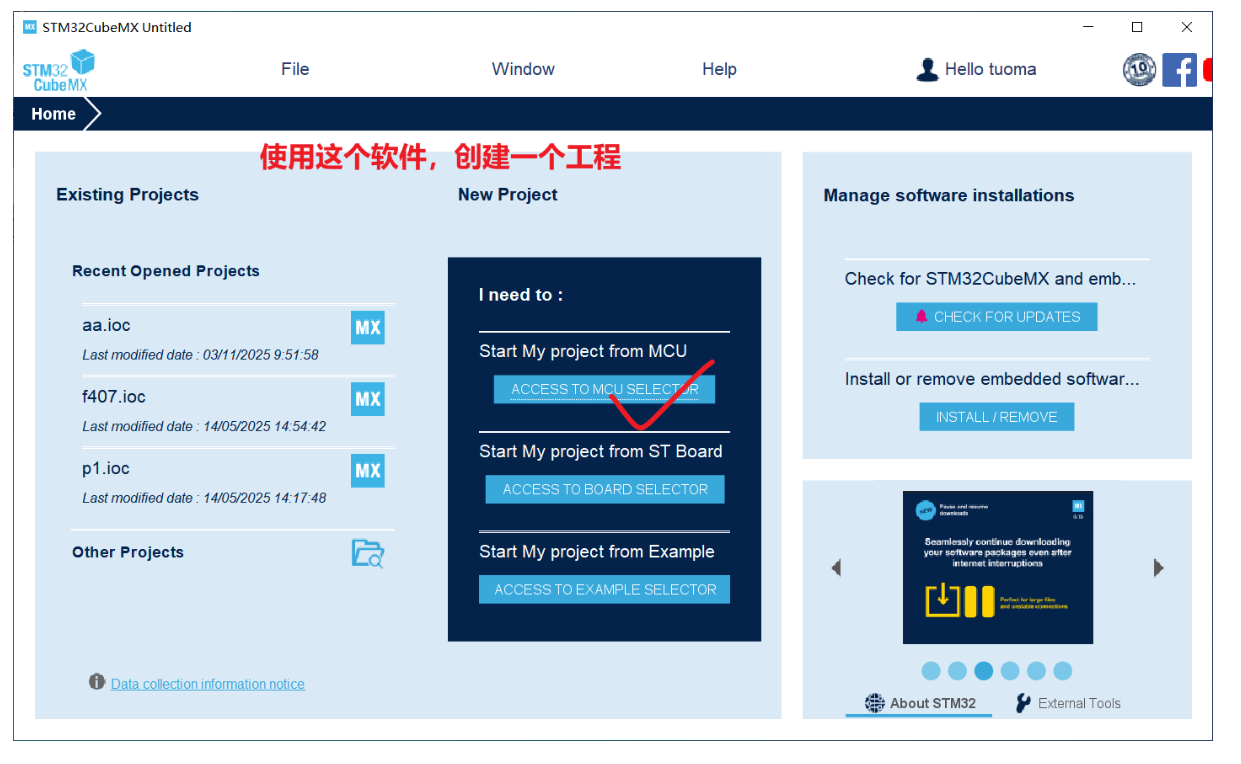Open the File menu
This screenshot has width=1241, height=764.
click(x=295, y=69)
